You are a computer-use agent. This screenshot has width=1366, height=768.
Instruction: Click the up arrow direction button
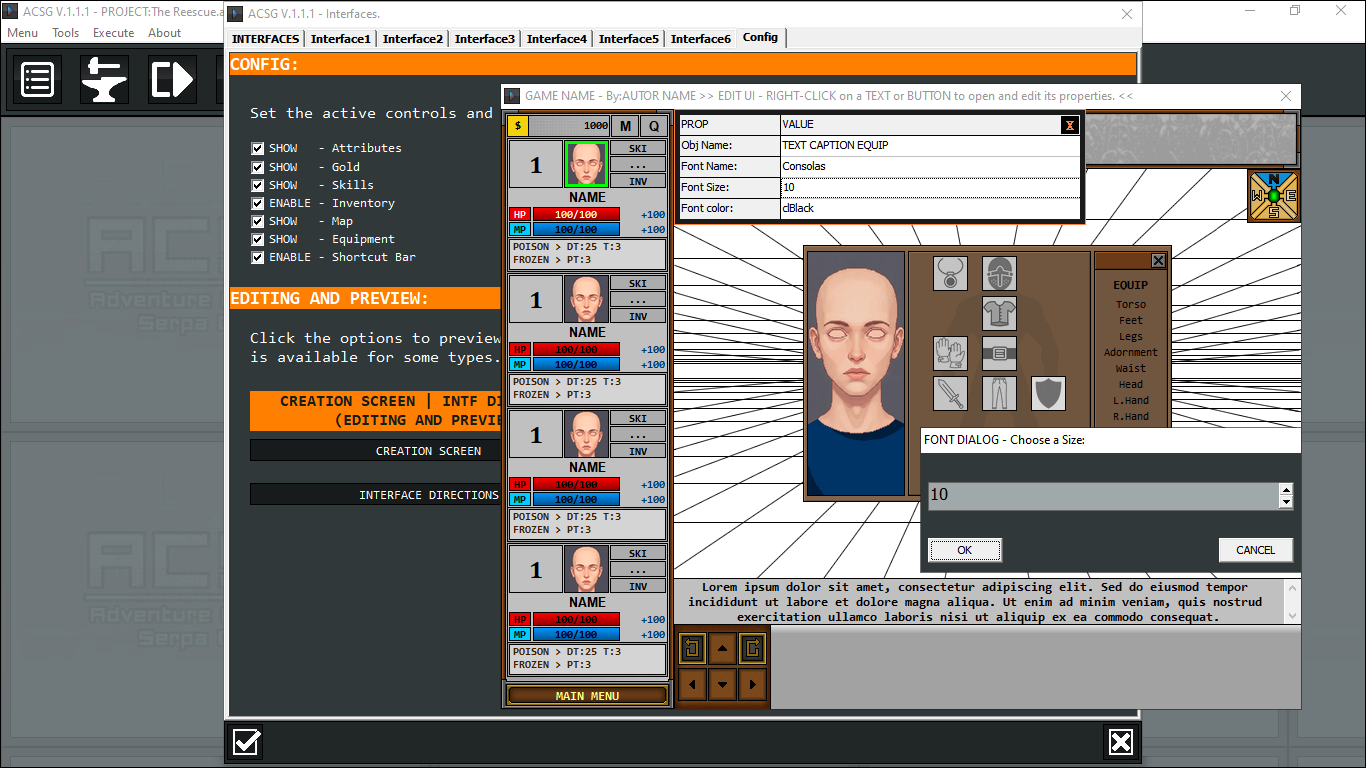(722, 649)
